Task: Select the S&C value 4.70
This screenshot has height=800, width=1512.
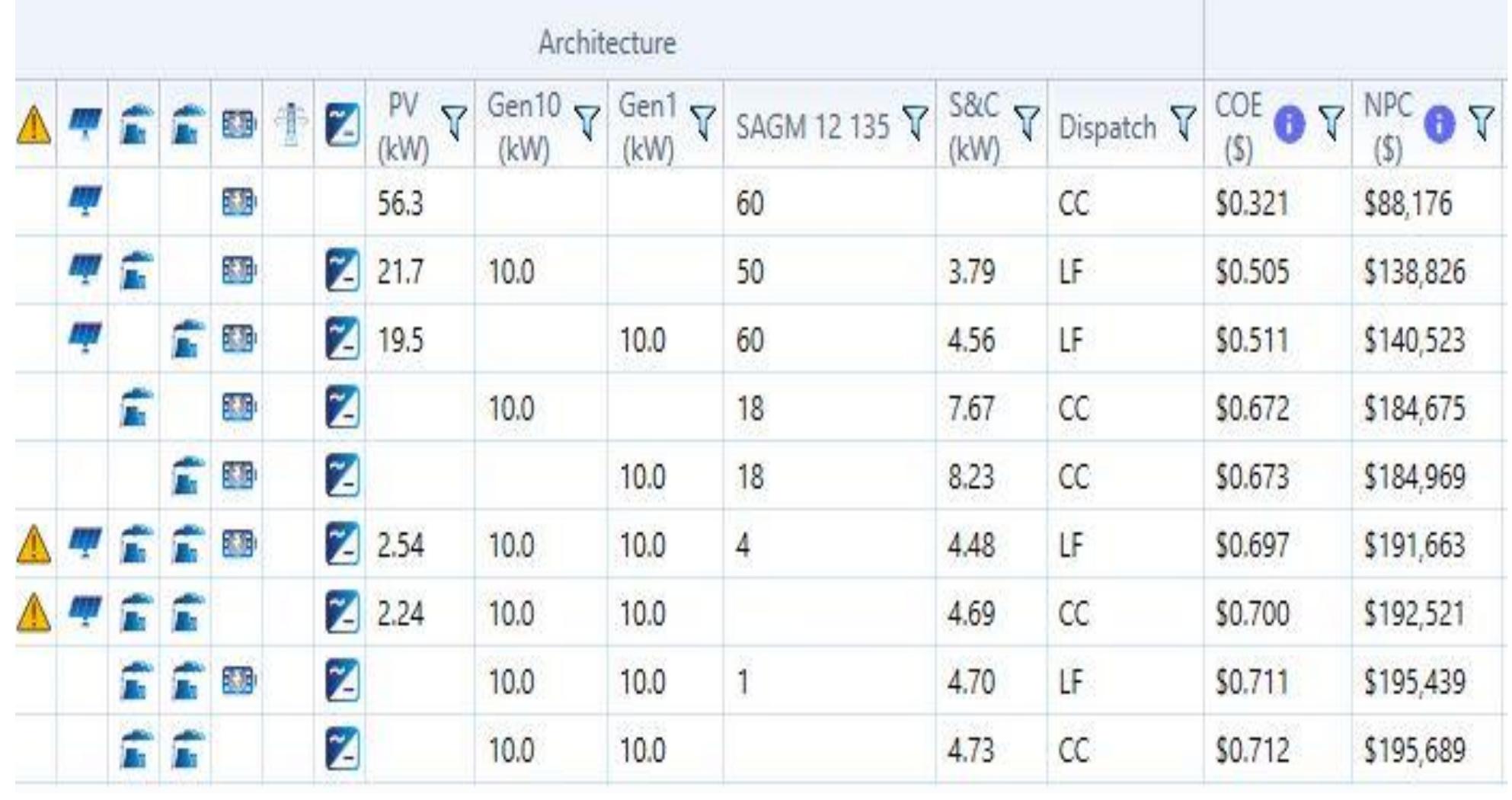Action: [x=971, y=682]
